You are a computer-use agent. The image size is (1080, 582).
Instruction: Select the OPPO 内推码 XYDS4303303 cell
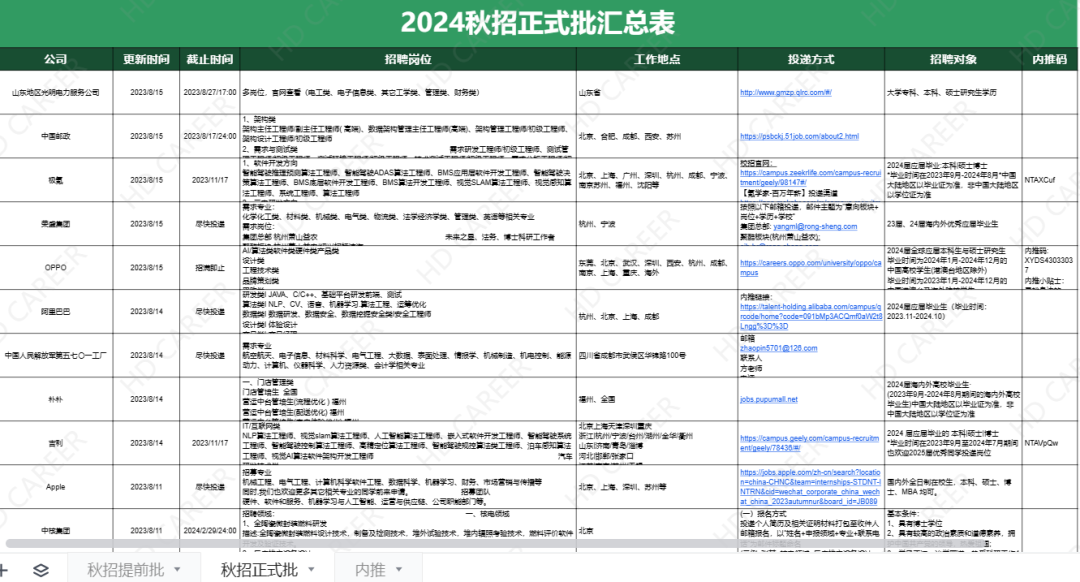click(1050, 267)
